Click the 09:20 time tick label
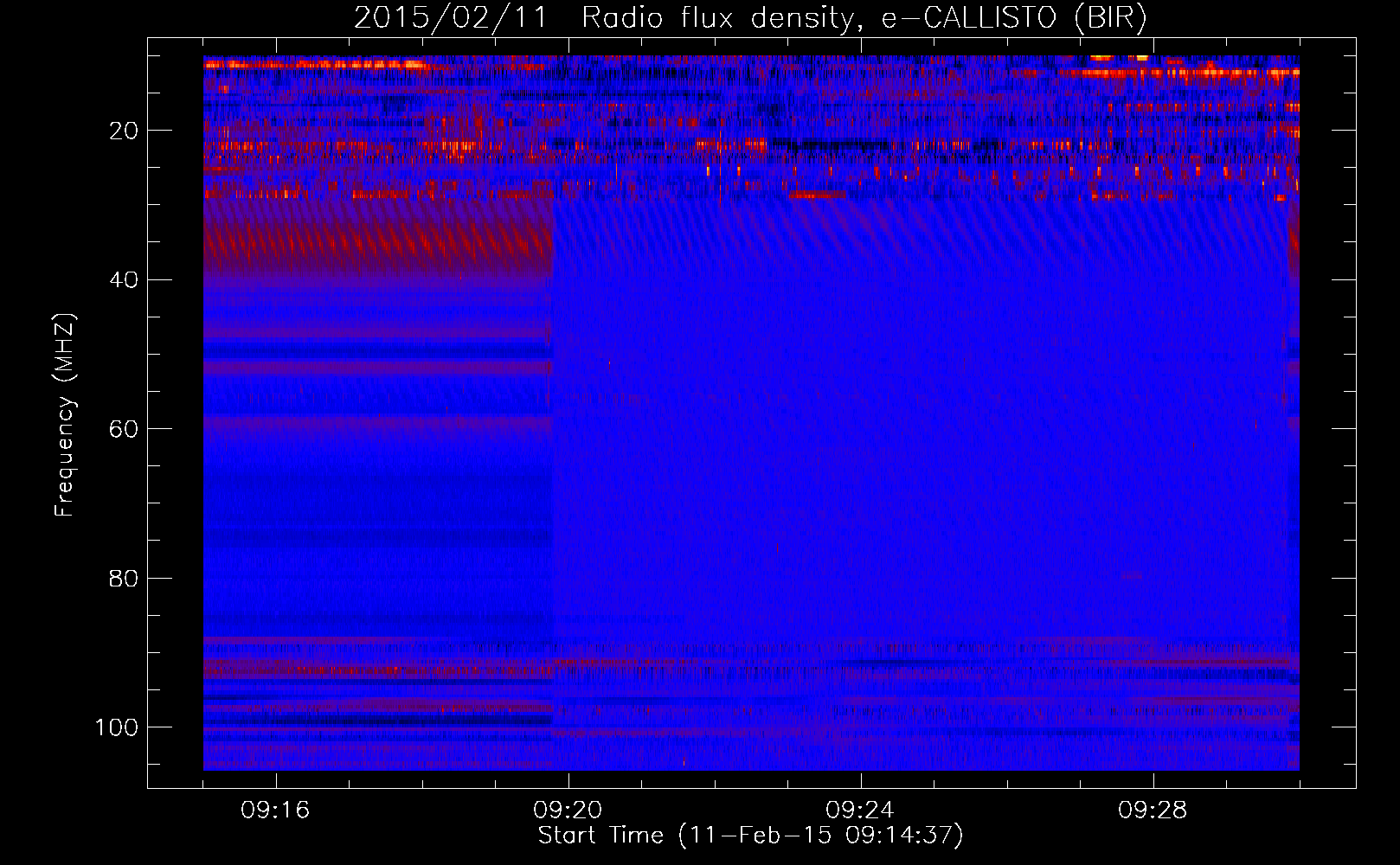Image resolution: width=1400 pixels, height=865 pixels. click(x=568, y=811)
